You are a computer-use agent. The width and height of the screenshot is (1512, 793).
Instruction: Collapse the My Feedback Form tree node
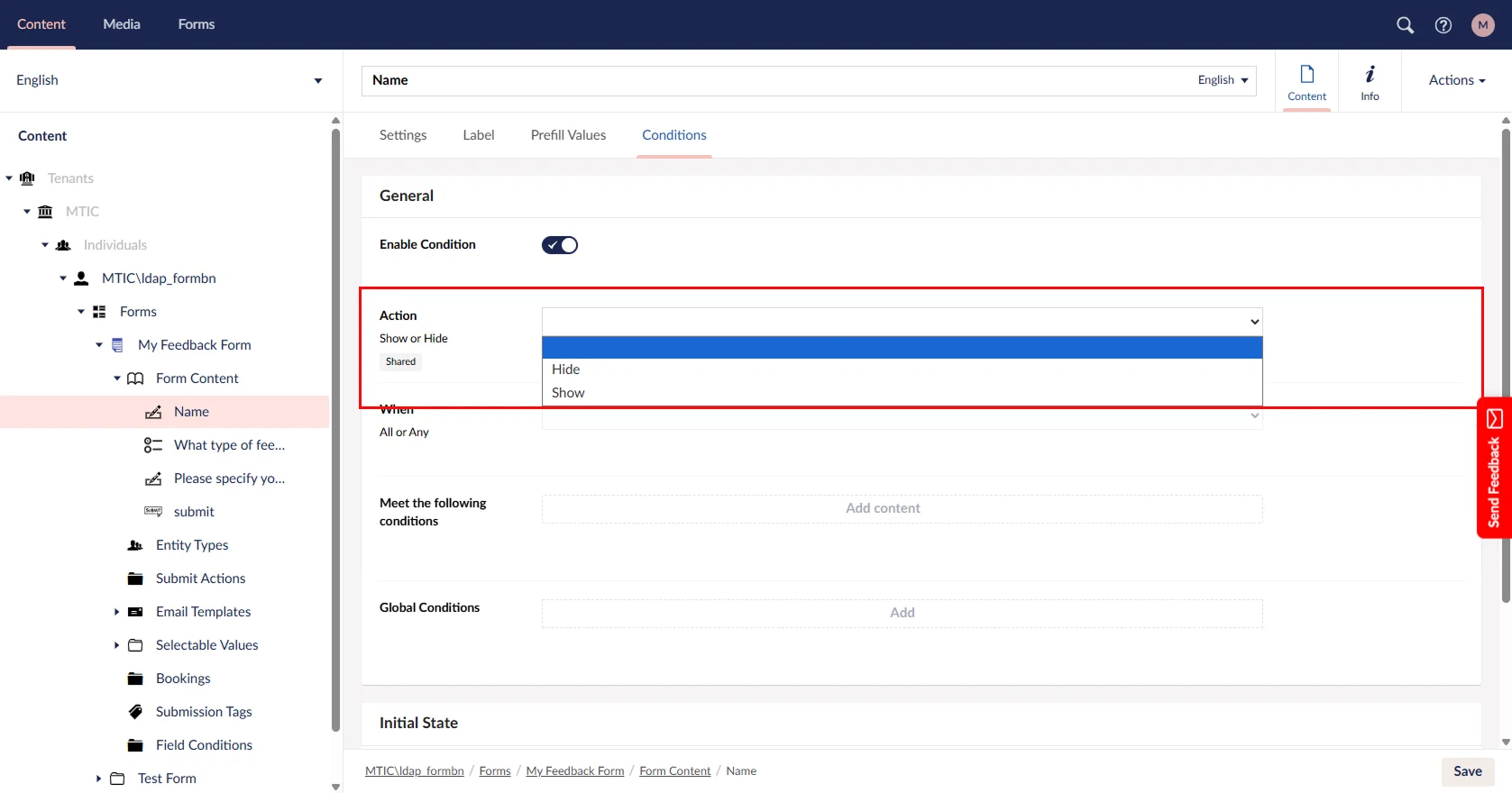99,345
